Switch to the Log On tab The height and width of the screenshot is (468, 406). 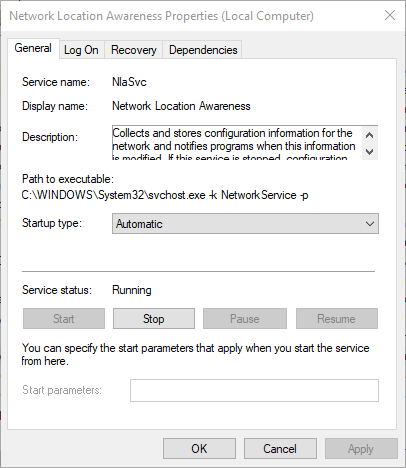[x=82, y=50]
